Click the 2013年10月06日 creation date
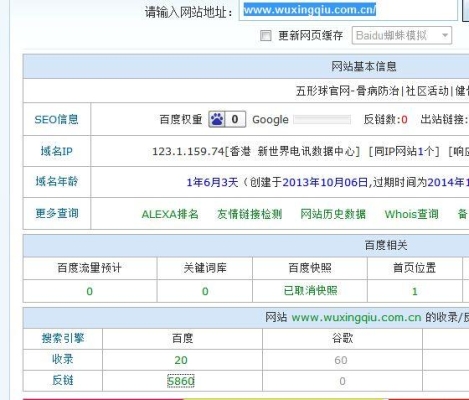 pyautogui.click(x=325, y=182)
